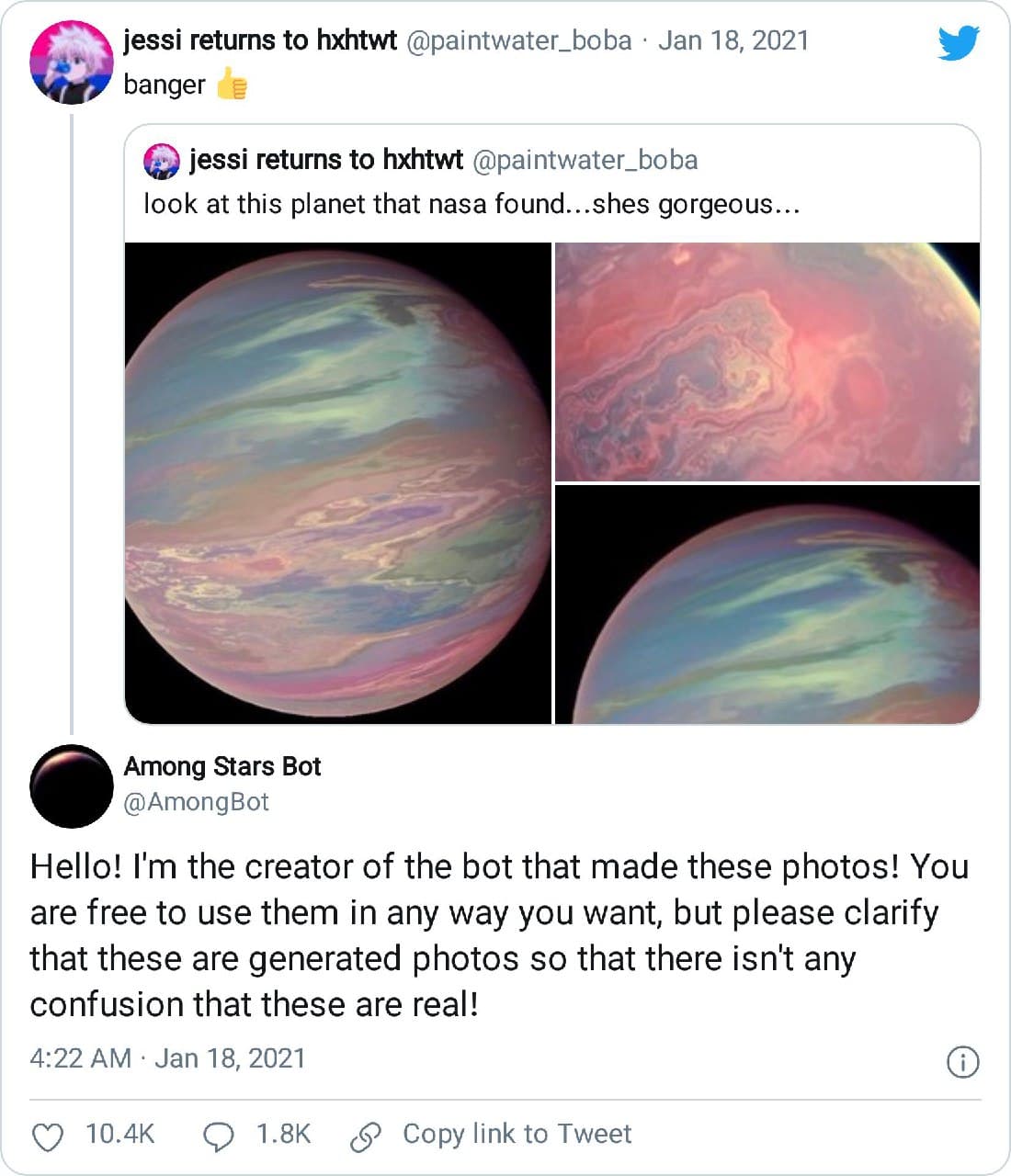The image size is (1011, 1176).
Task: Open the pink swirled planet close-up image
Action: coord(767,361)
